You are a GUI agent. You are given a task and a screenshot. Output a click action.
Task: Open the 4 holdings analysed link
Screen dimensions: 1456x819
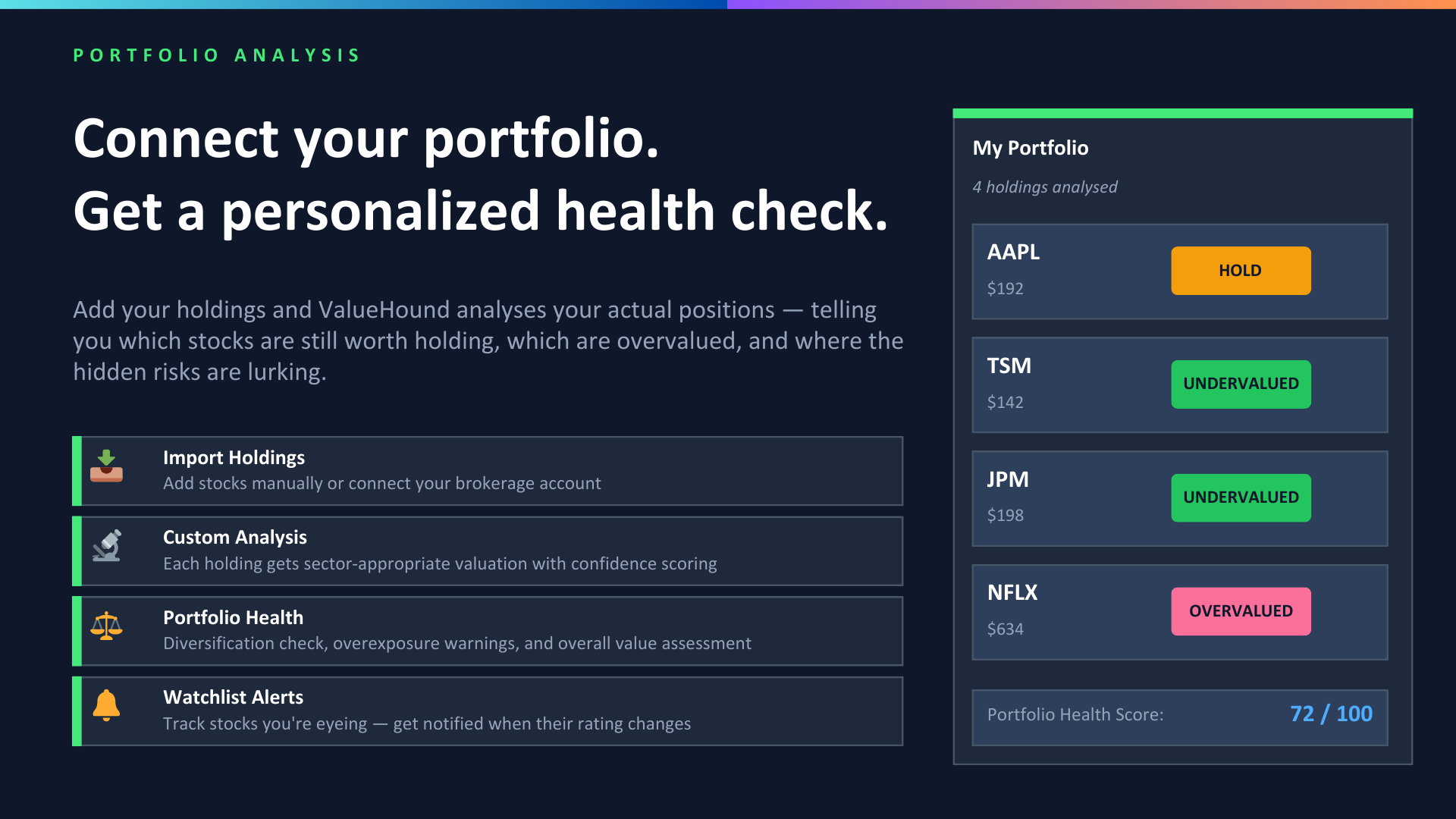click(x=1046, y=187)
